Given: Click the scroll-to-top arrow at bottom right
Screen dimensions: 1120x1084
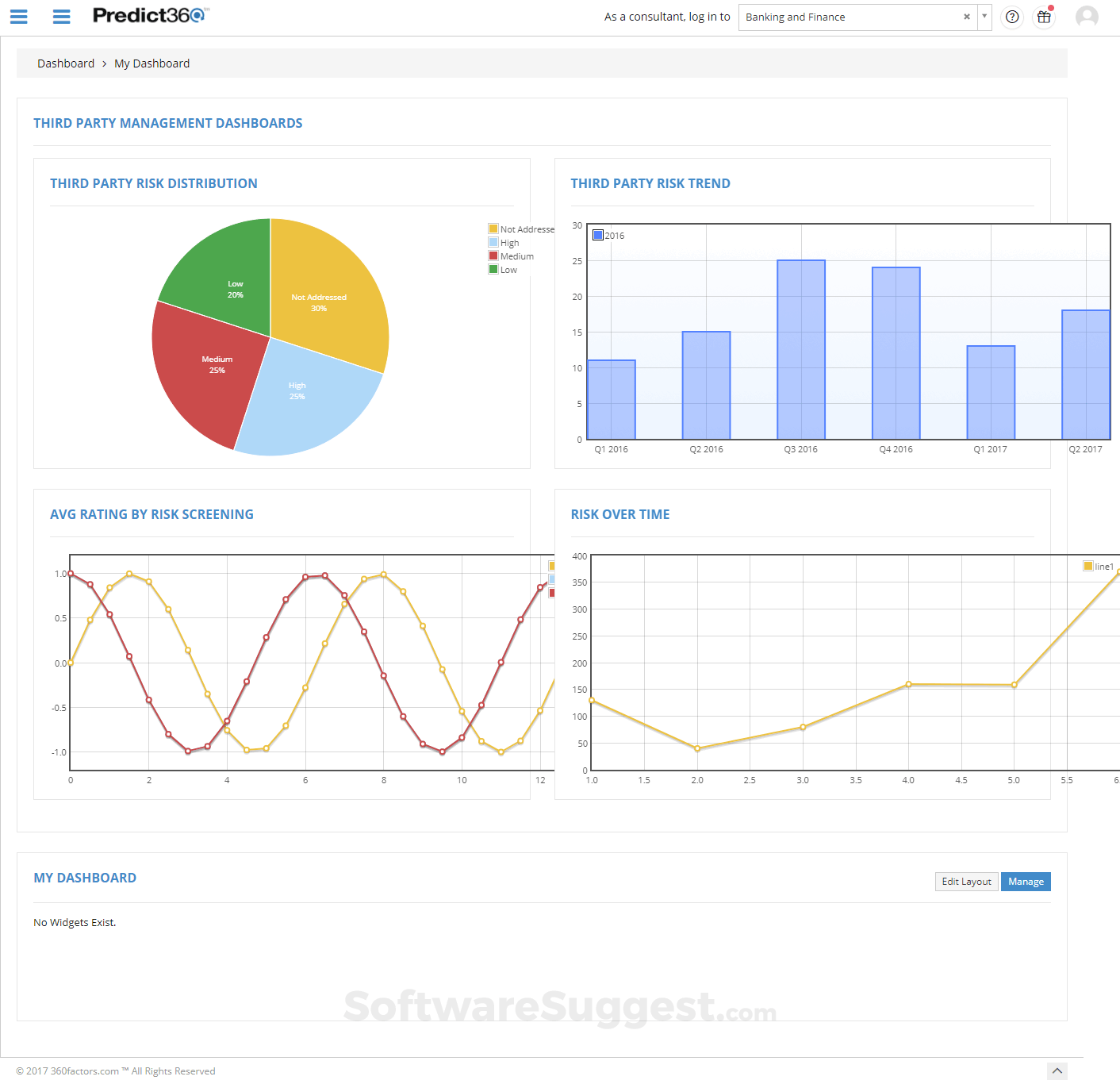Looking at the screenshot, I should click(1057, 1071).
